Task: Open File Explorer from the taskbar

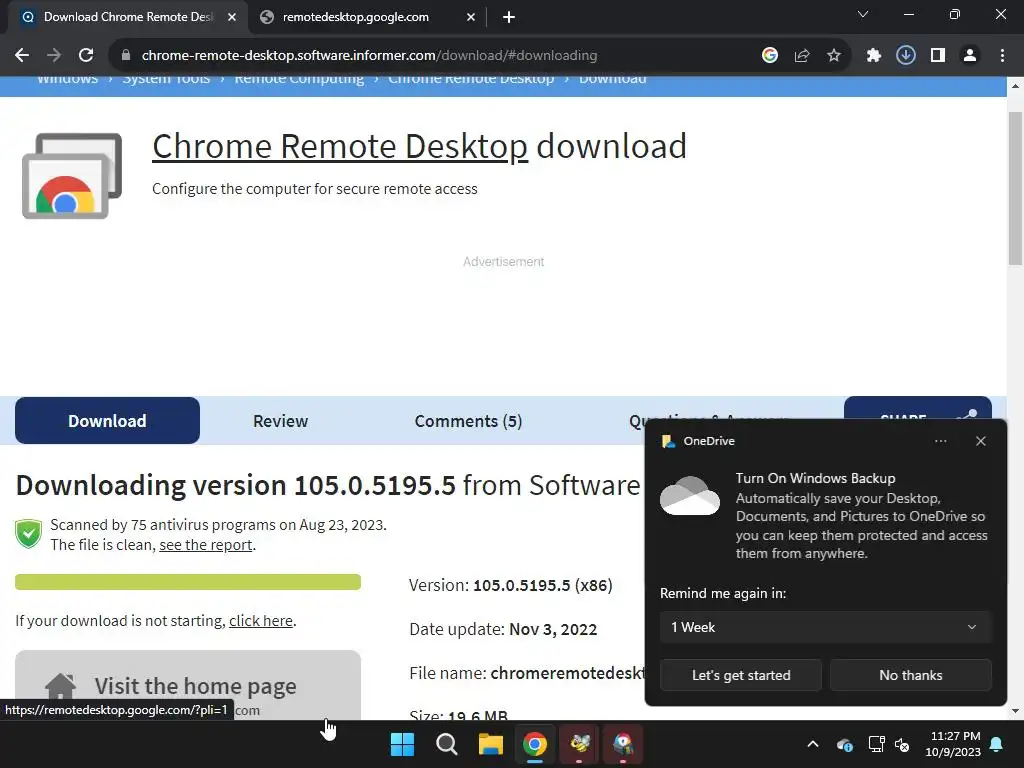Action: [x=490, y=744]
